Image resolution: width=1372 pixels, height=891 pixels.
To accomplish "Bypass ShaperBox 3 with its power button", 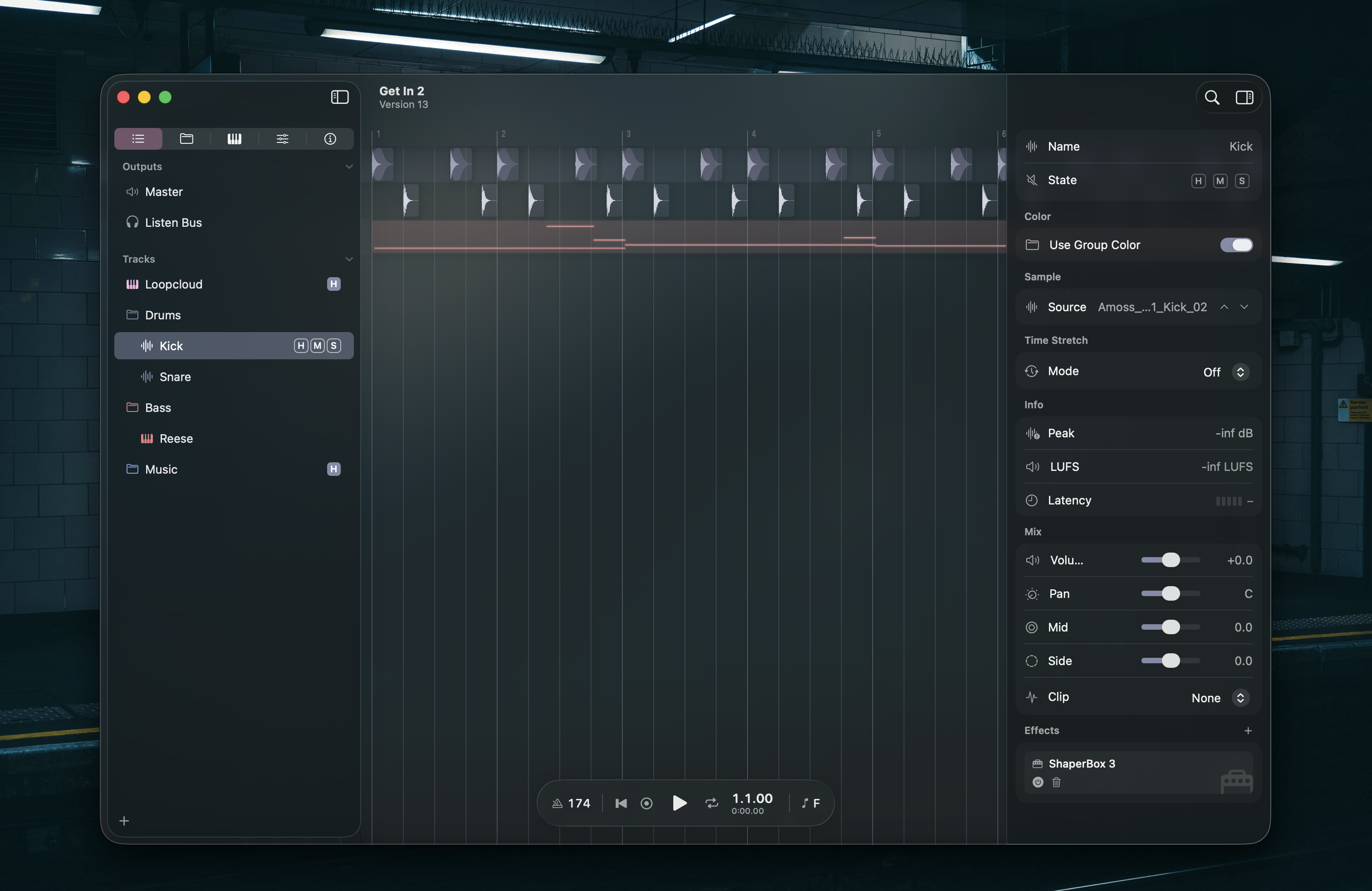I will click(1038, 782).
